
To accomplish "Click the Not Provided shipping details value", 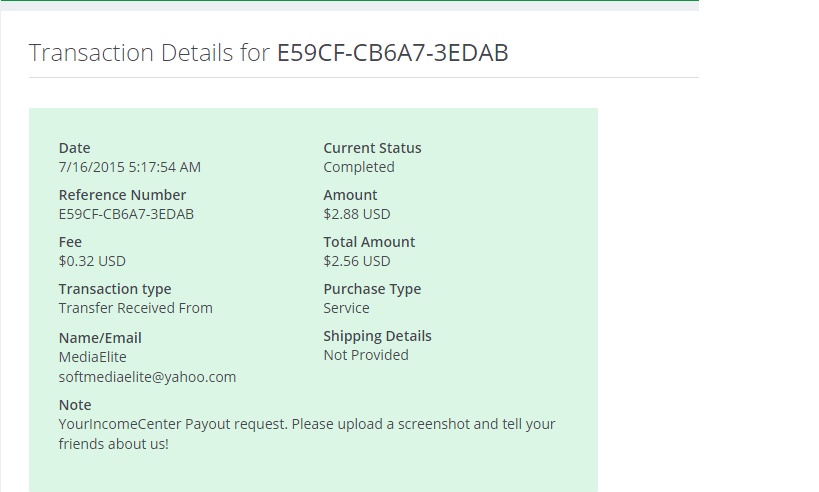I will coord(366,355).
